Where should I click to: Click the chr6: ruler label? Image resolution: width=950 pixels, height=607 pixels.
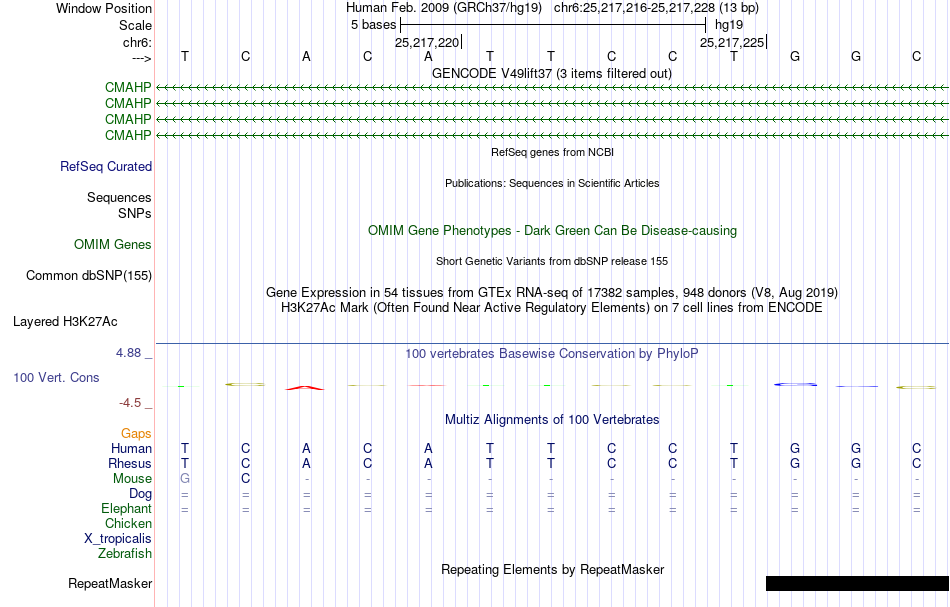tap(137, 42)
